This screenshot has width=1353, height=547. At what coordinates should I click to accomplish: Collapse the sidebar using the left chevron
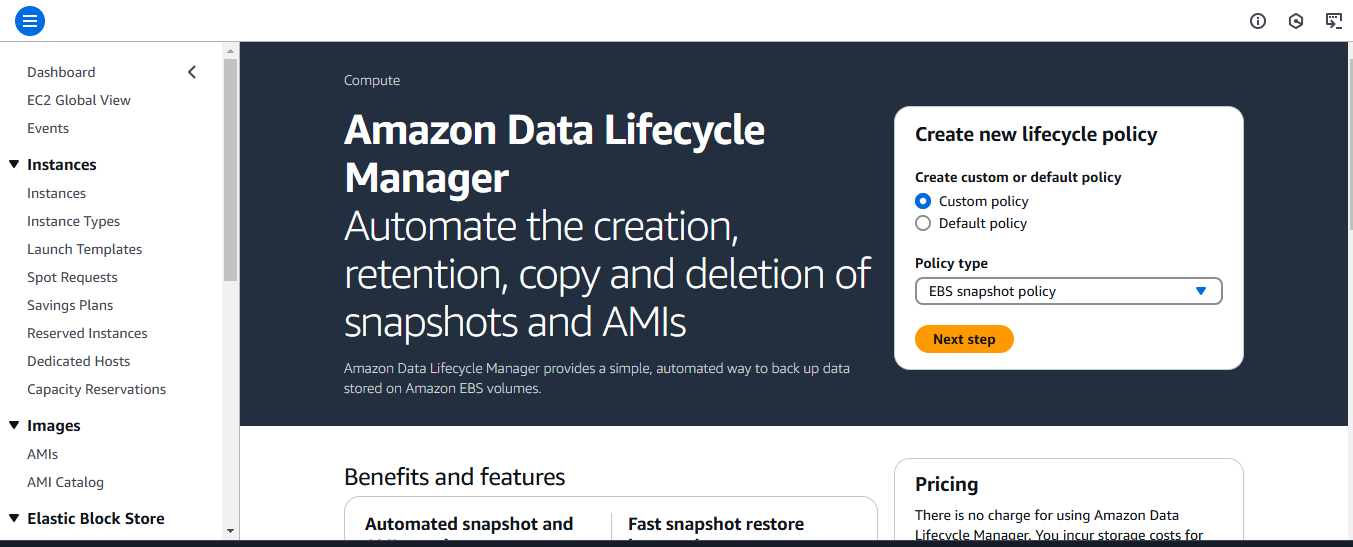192,72
